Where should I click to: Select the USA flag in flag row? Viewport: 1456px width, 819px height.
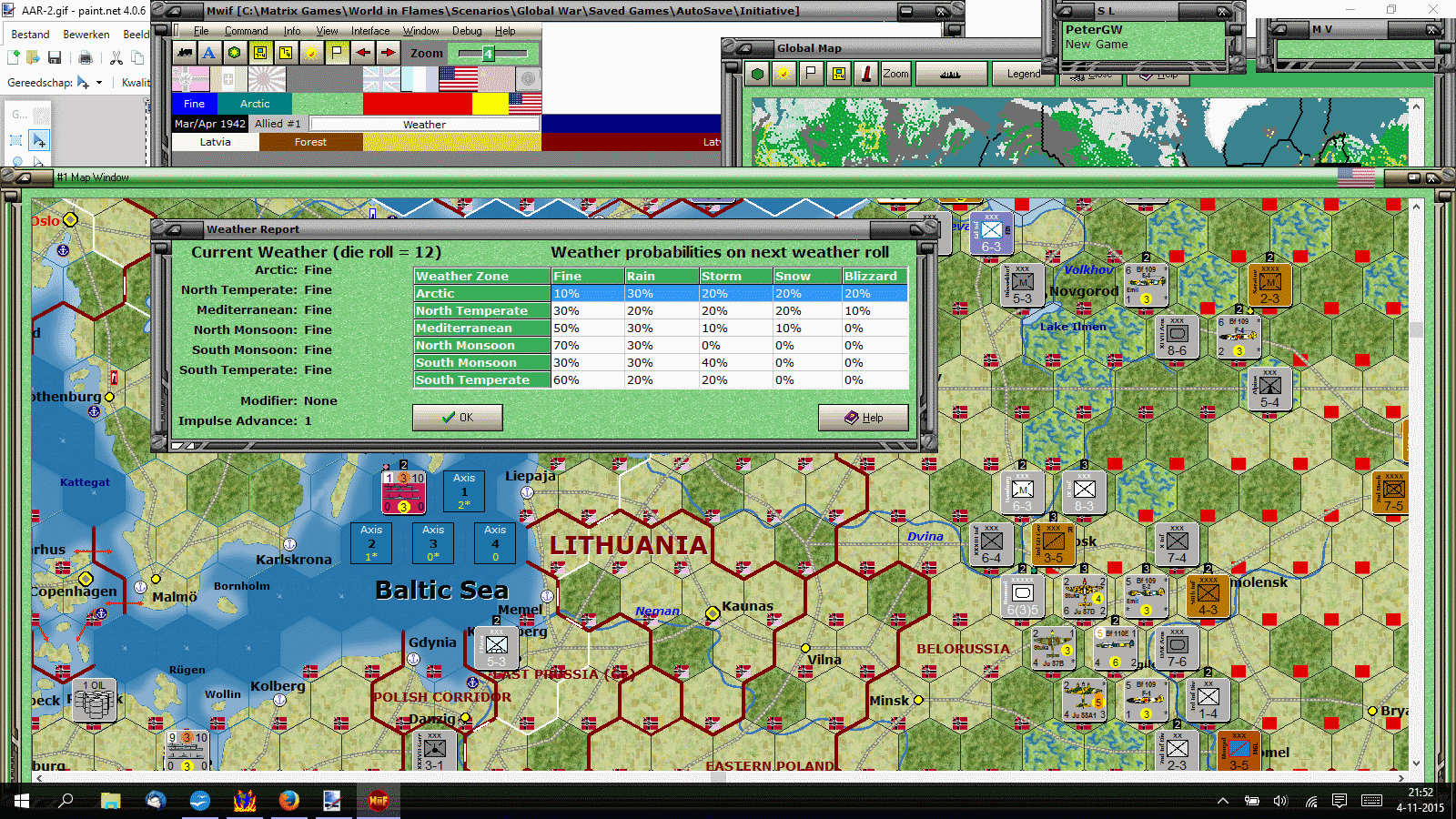point(458,79)
